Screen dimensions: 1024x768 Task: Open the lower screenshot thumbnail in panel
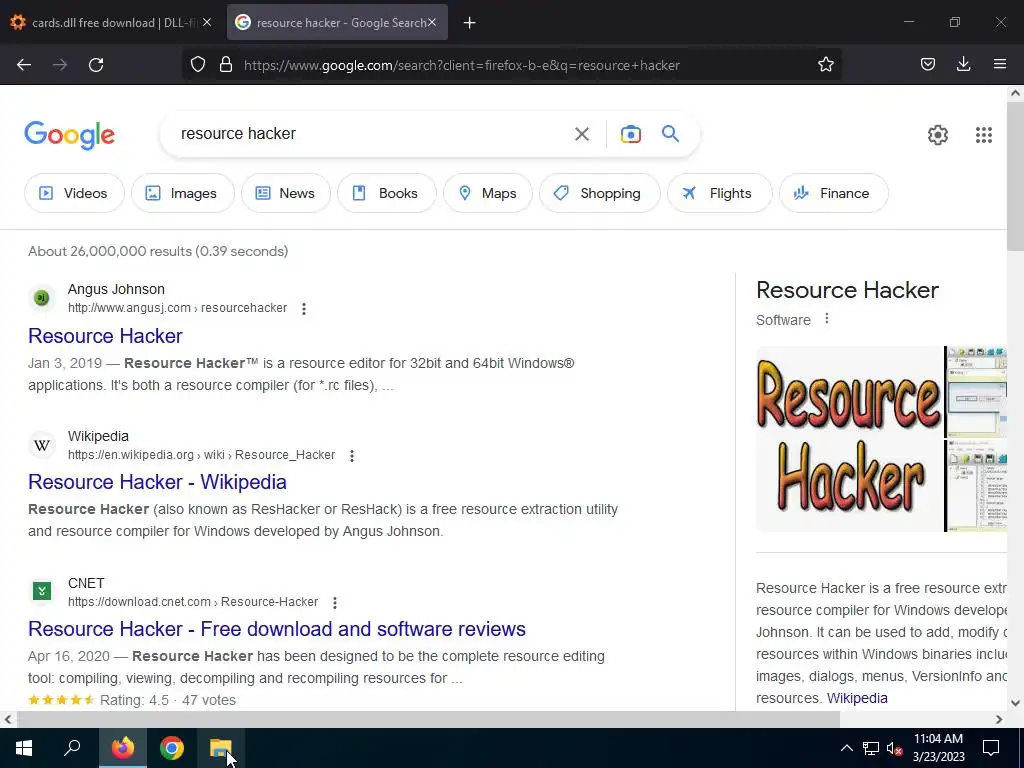tap(977, 486)
